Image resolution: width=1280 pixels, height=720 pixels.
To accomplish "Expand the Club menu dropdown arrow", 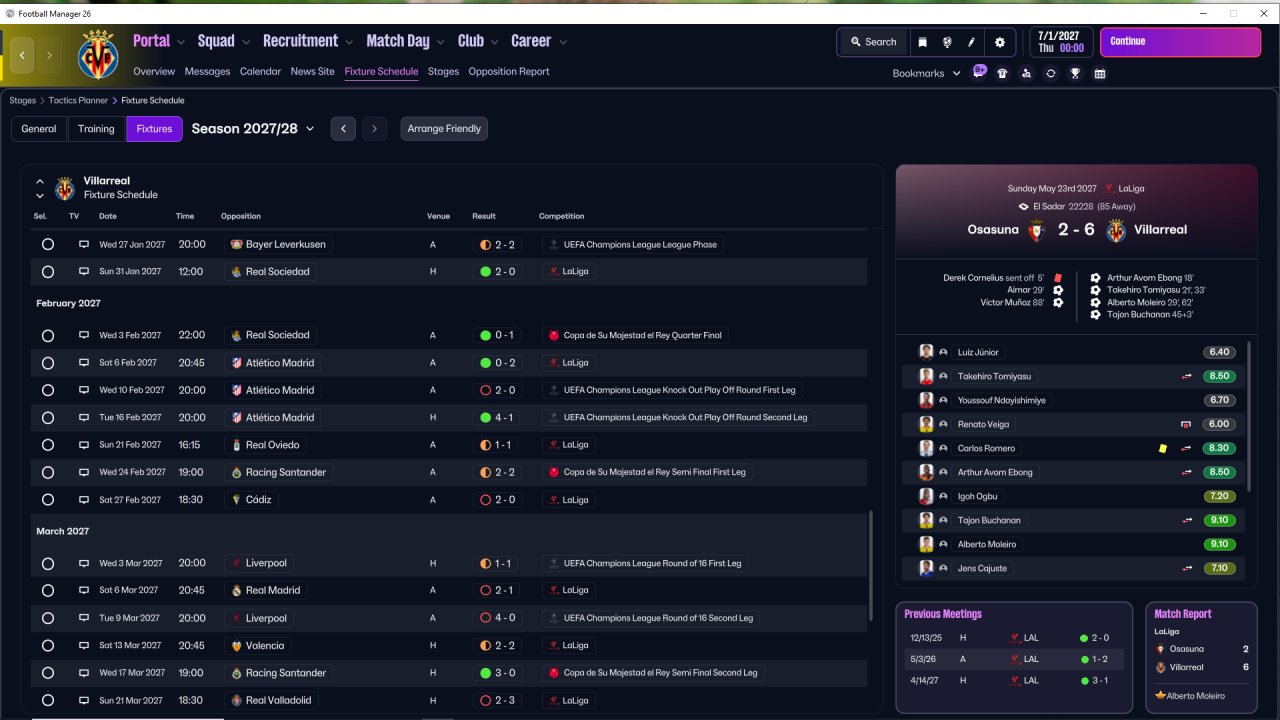I will click(493, 42).
